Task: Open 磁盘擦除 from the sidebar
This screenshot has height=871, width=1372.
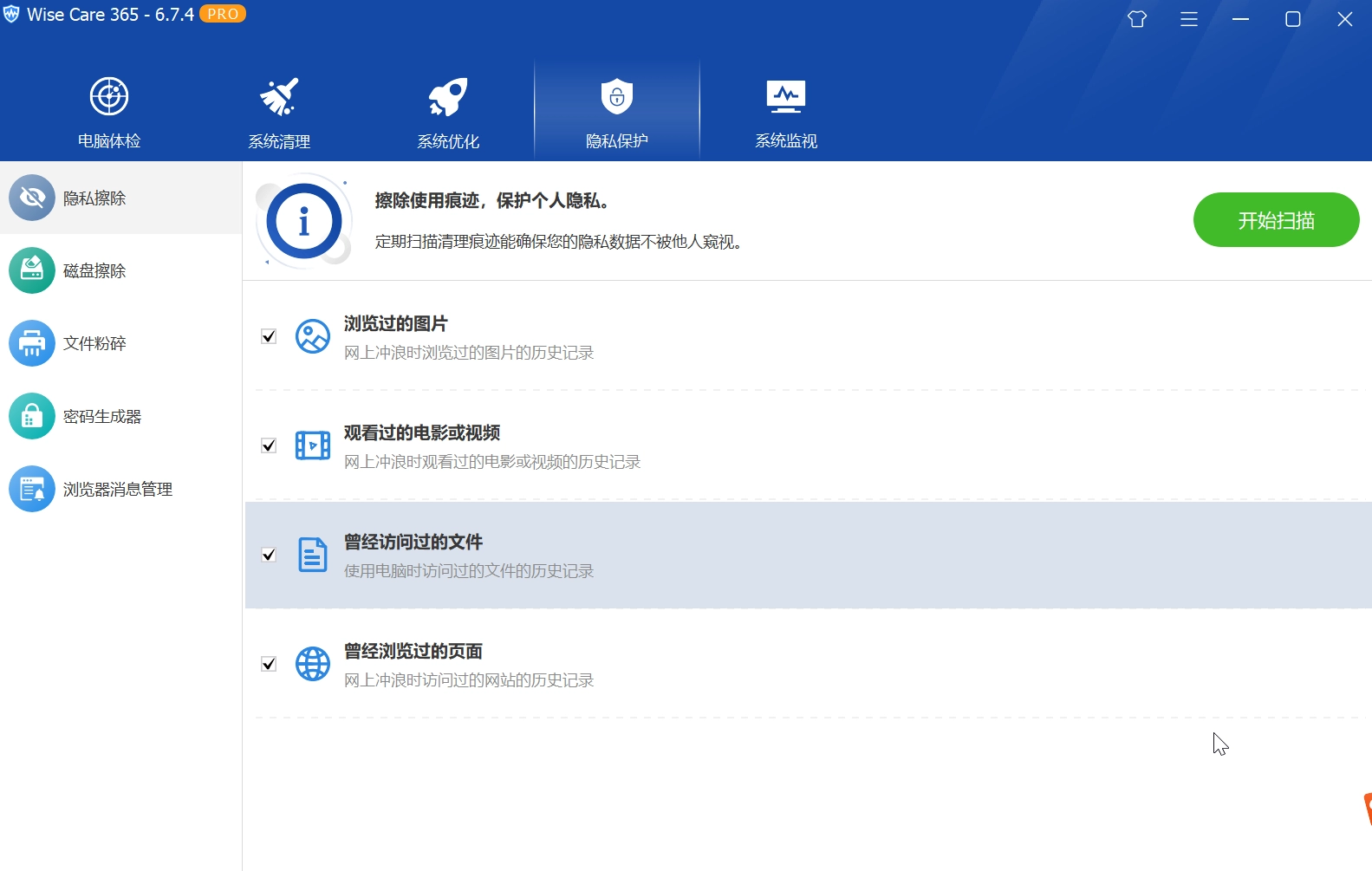Action: pyautogui.click(x=120, y=270)
